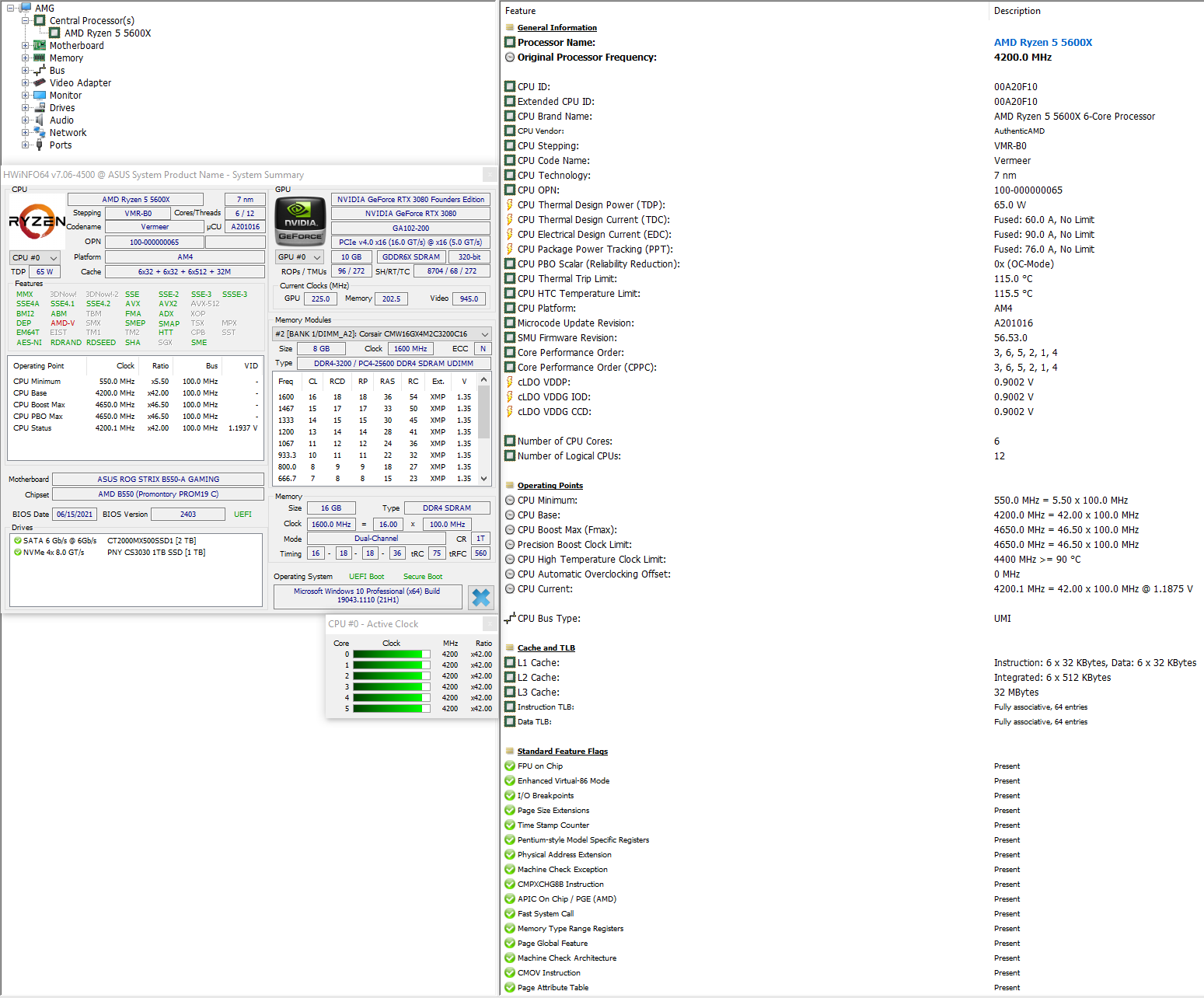Click the General Information section icon
The width and height of the screenshot is (1204, 998).
510,28
